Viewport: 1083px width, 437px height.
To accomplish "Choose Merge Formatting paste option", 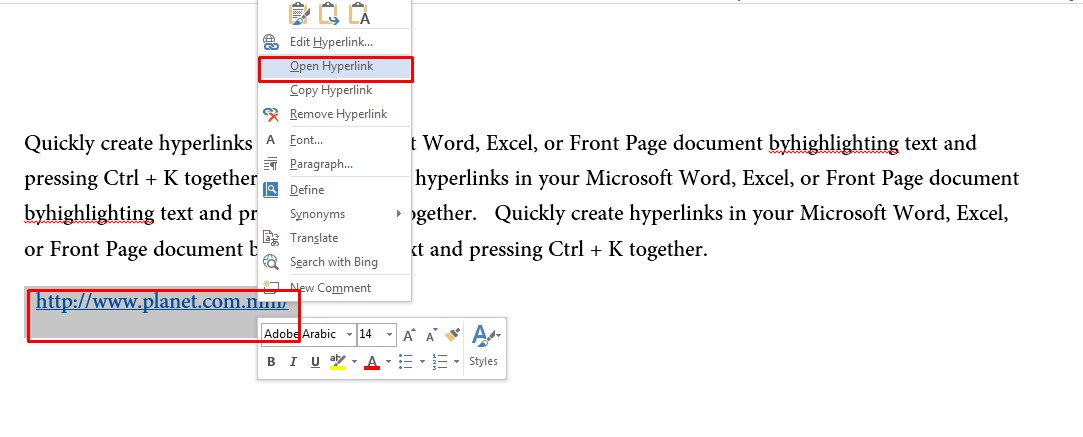I will (x=329, y=14).
